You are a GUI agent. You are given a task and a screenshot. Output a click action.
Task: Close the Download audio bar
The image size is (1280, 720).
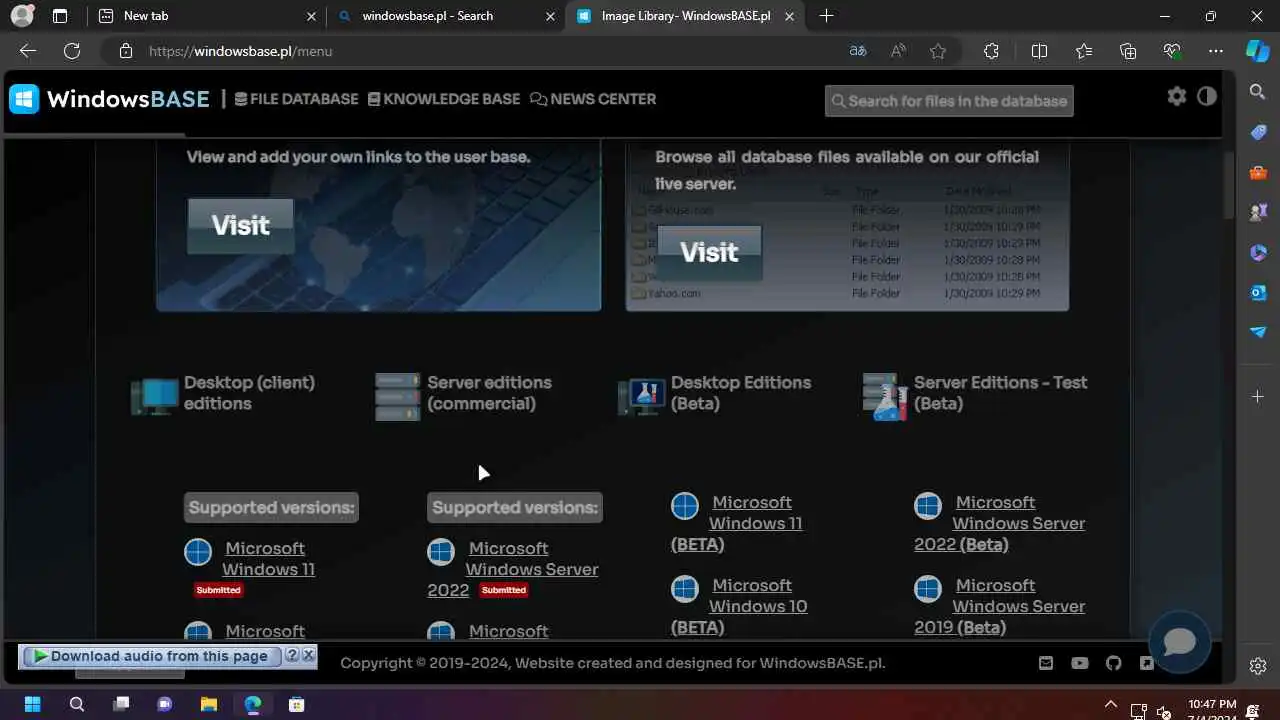309,656
